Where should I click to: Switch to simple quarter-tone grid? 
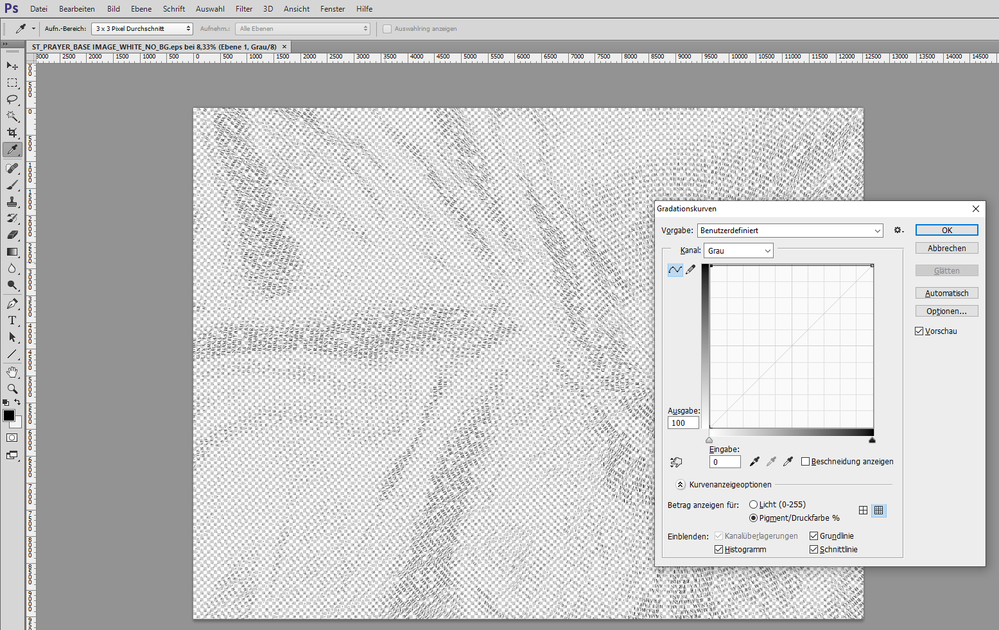(863, 510)
